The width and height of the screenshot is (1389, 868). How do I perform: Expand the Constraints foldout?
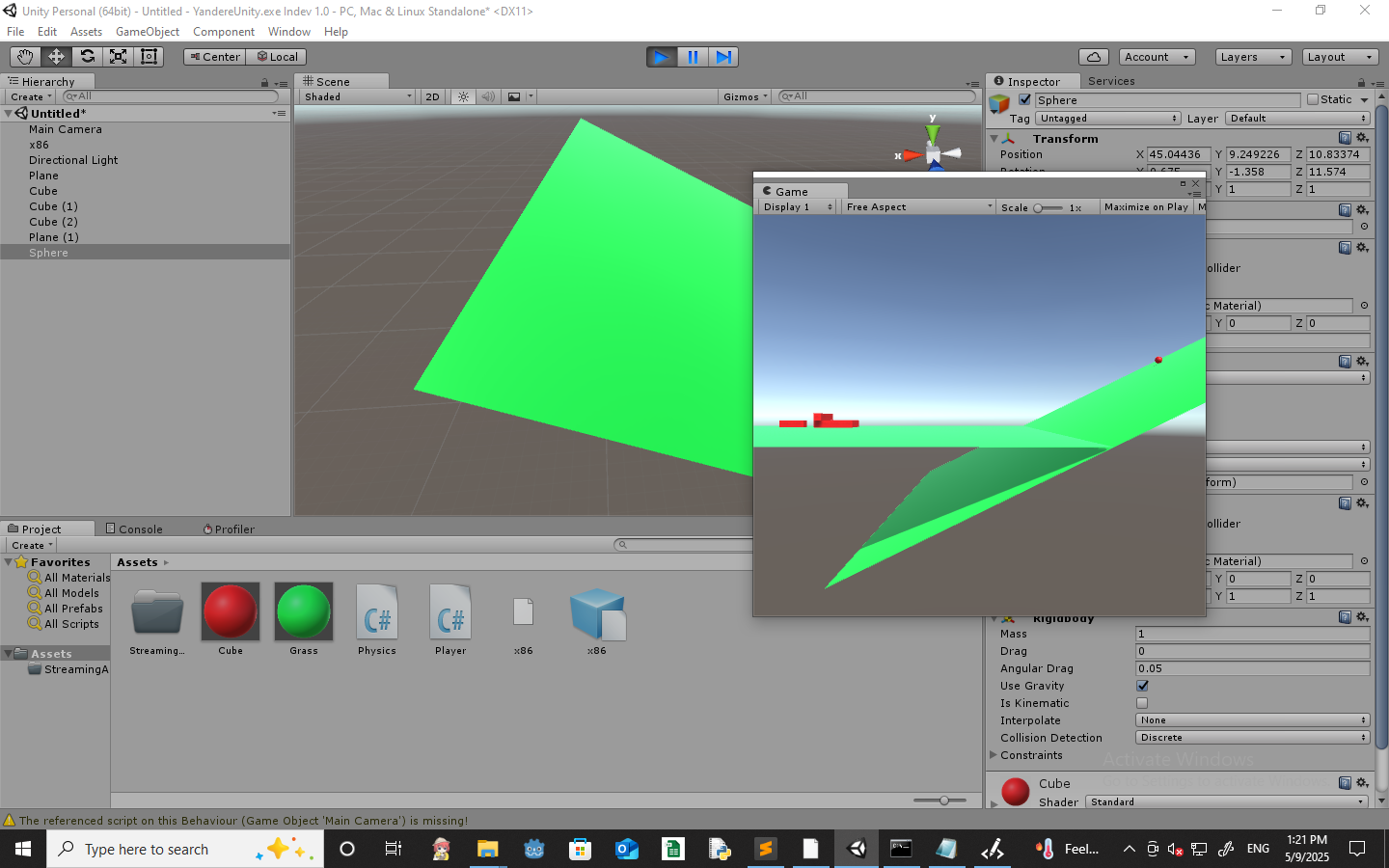pos(994,755)
